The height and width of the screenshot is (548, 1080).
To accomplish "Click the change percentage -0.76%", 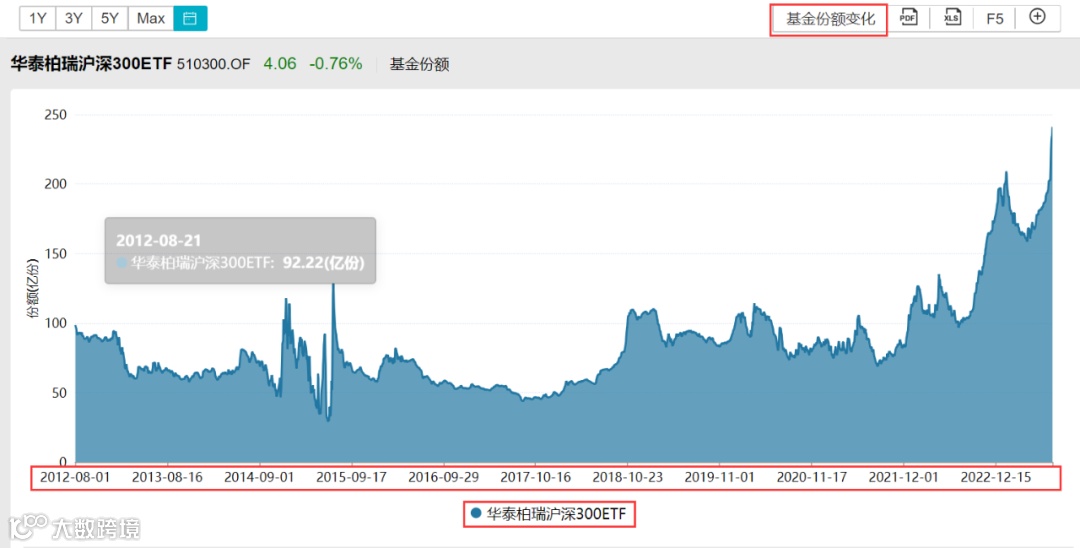I will (x=335, y=64).
